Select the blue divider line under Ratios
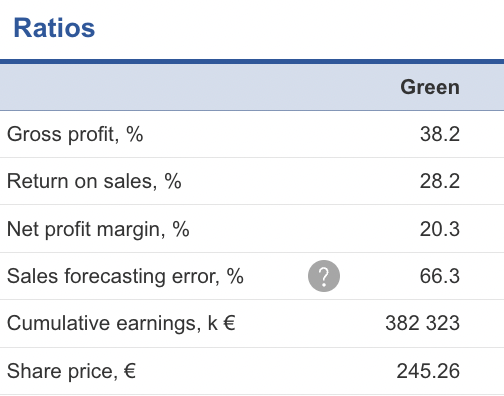Screen dimensions: 504x396 pyautogui.click(x=252, y=62)
